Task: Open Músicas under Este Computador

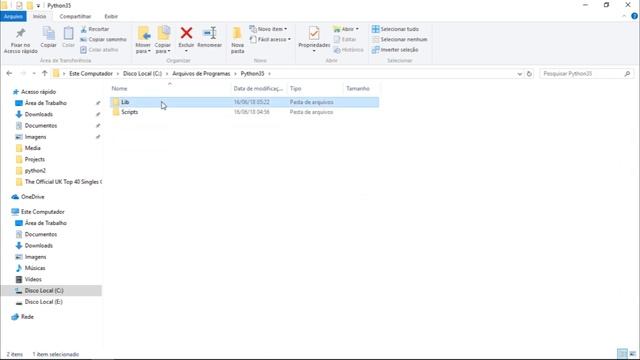Action: tap(35, 268)
